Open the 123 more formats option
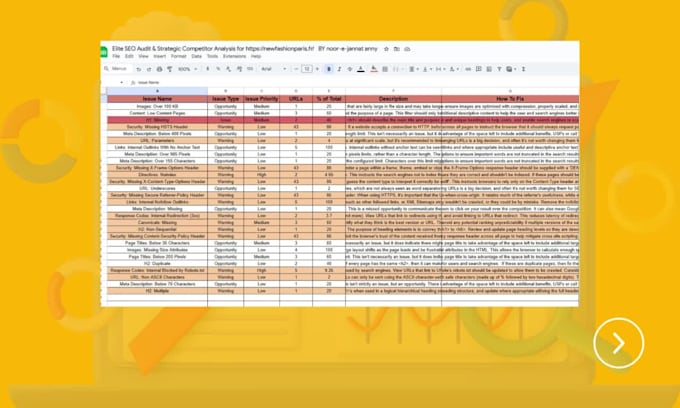 point(250,69)
